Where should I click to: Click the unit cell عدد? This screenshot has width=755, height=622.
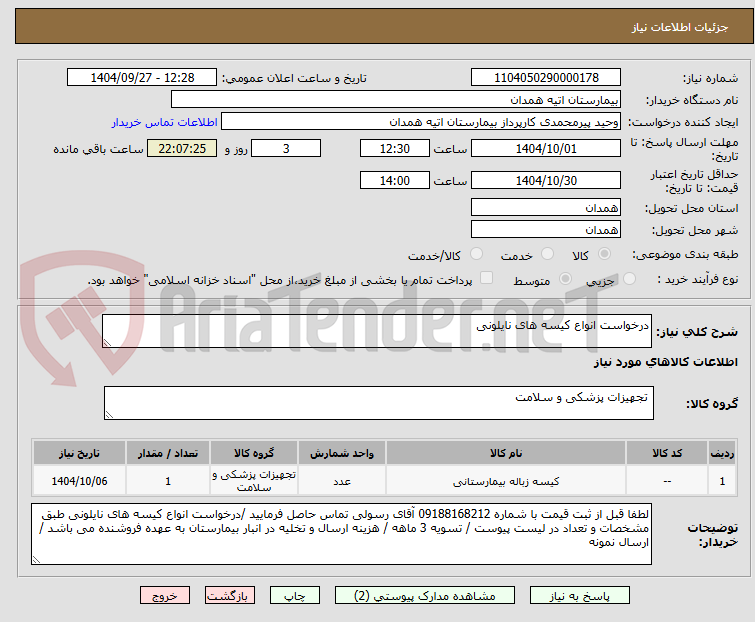coord(342,481)
